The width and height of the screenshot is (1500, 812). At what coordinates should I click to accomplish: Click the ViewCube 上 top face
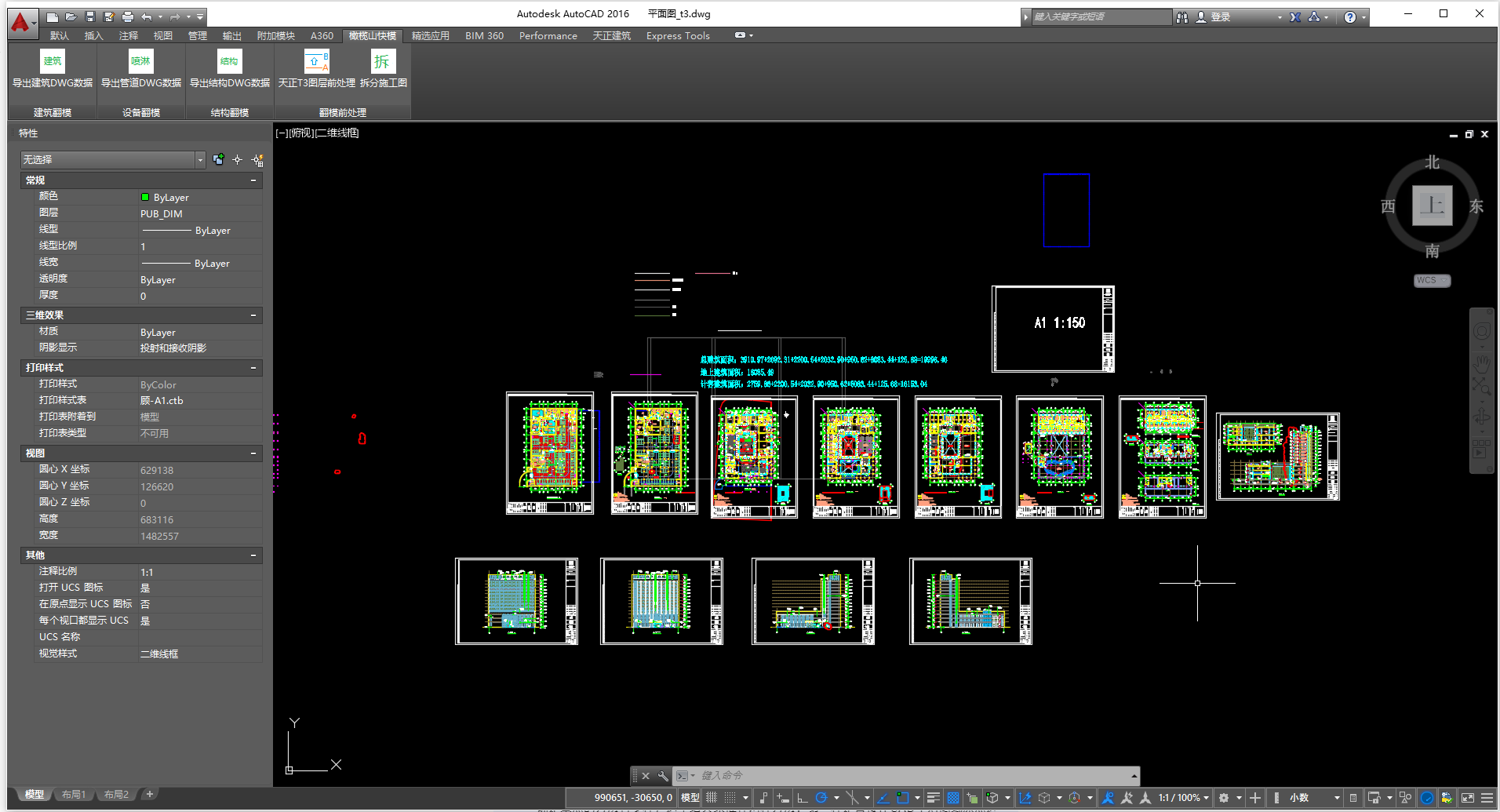click(x=1432, y=206)
